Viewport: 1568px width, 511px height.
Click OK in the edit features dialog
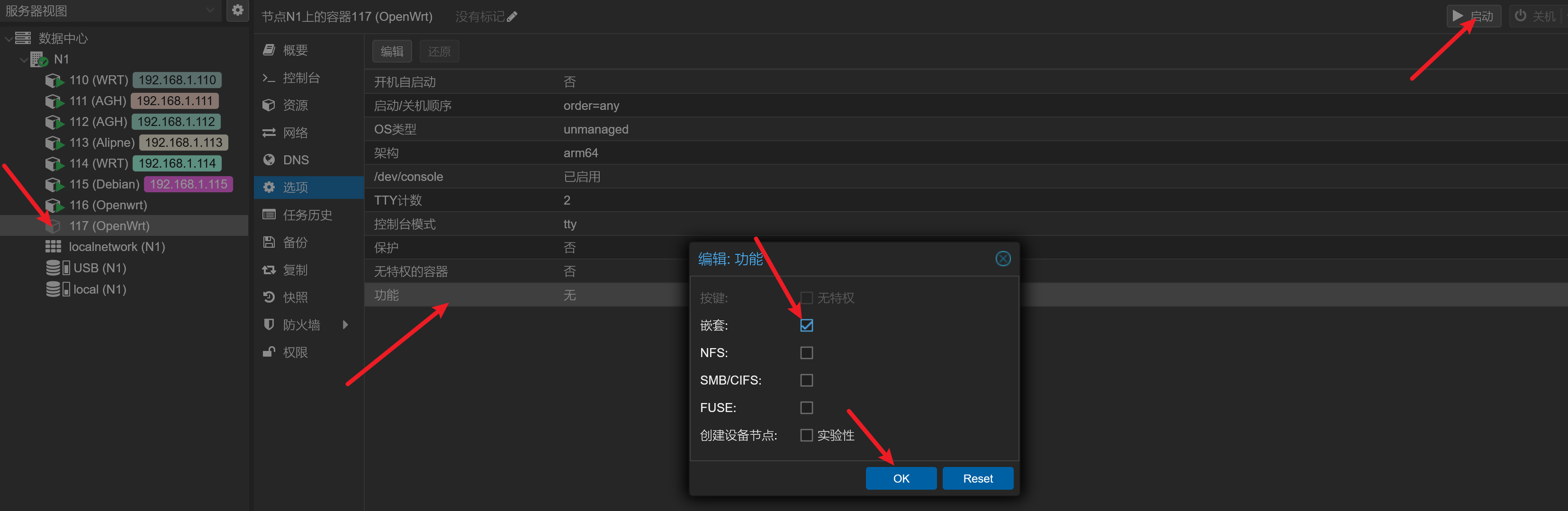[x=900, y=479]
